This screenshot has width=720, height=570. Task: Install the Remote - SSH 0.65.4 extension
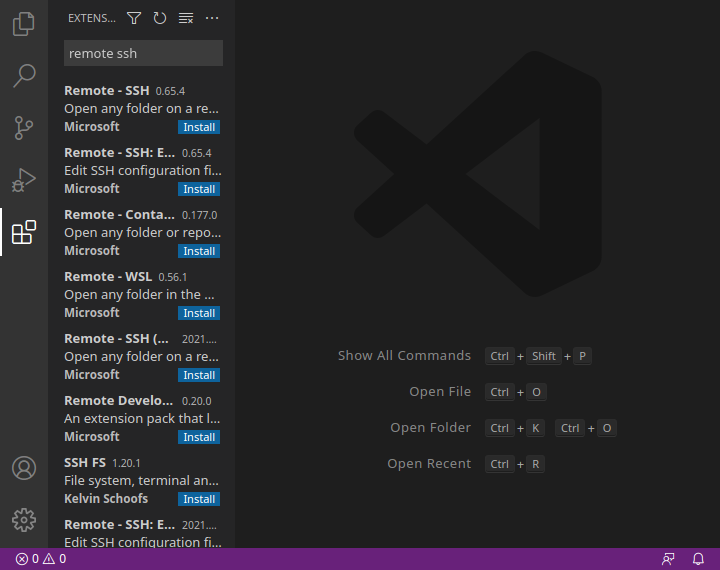[199, 127]
